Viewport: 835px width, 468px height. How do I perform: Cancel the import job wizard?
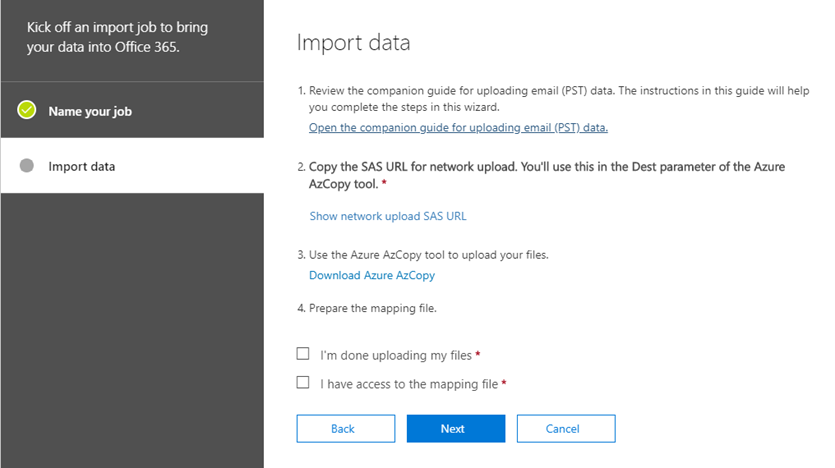coord(566,429)
